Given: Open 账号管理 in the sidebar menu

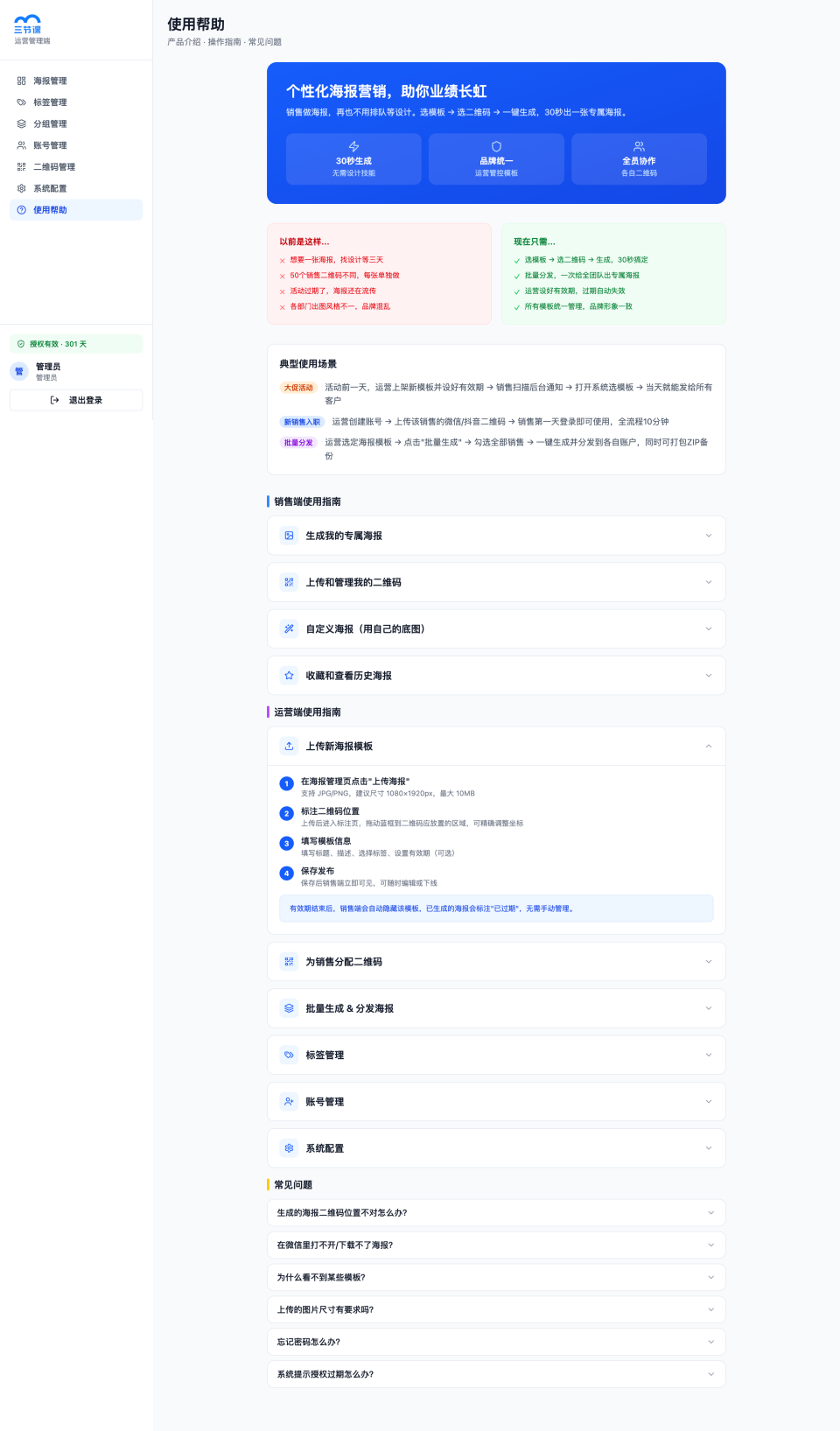Looking at the screenshot, I should tap(76, 145).
